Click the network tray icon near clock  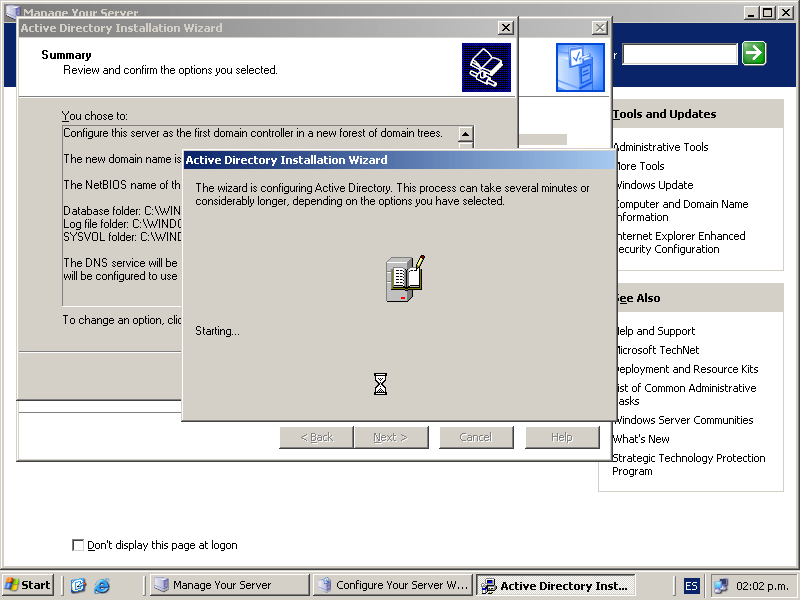720,586
